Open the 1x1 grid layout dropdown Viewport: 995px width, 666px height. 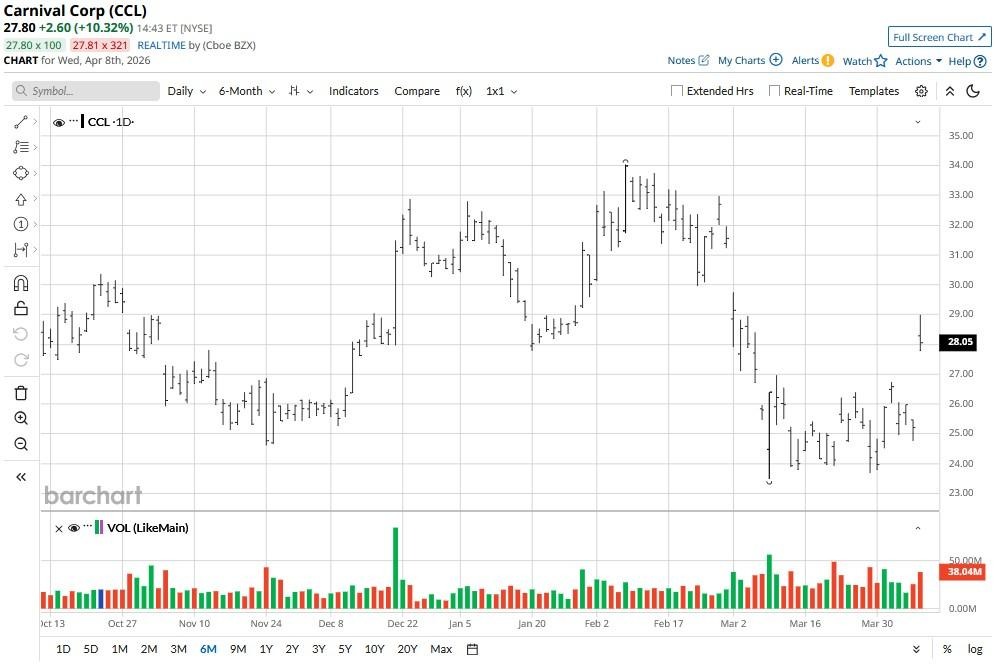501,91
